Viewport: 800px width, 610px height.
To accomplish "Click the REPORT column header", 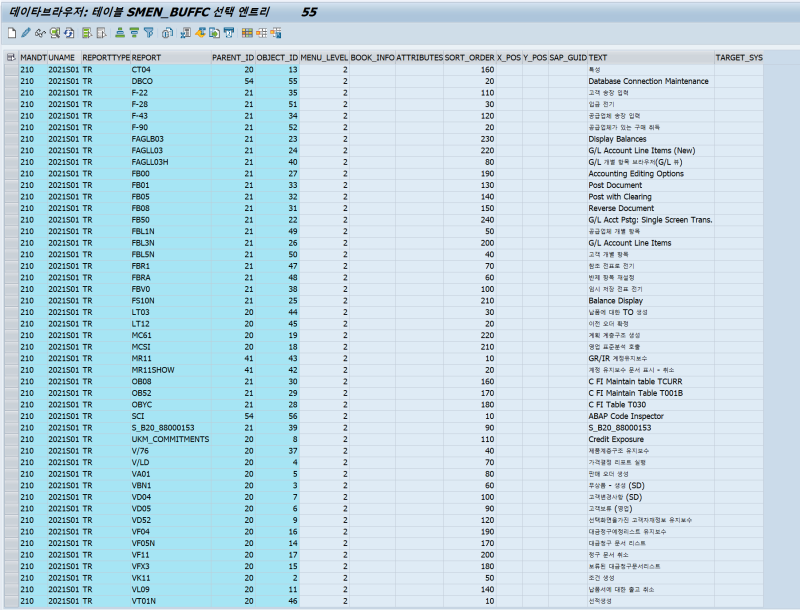I will [x=171, y=58].
